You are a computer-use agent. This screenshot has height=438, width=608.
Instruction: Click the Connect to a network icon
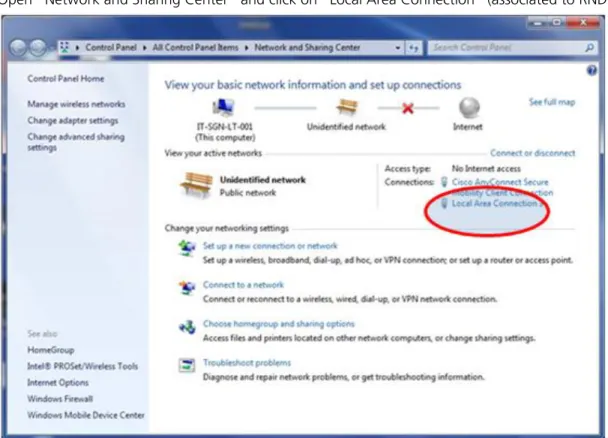click(x=187, y=287)
